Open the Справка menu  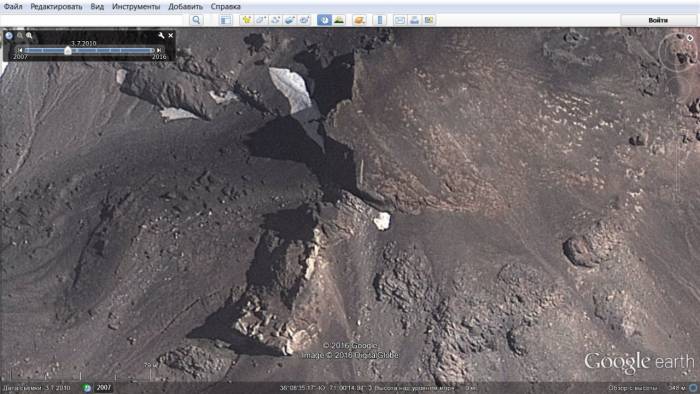coord(225,7)
